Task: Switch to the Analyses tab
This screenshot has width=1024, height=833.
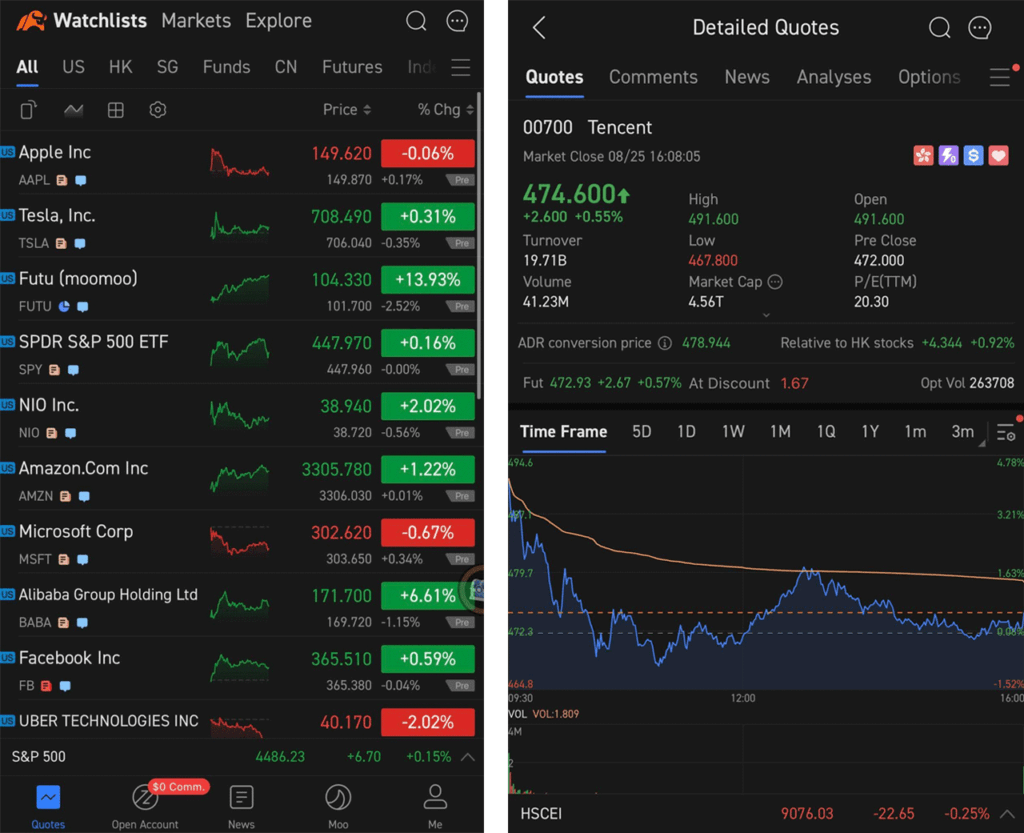Action: (x=834, y=77)
